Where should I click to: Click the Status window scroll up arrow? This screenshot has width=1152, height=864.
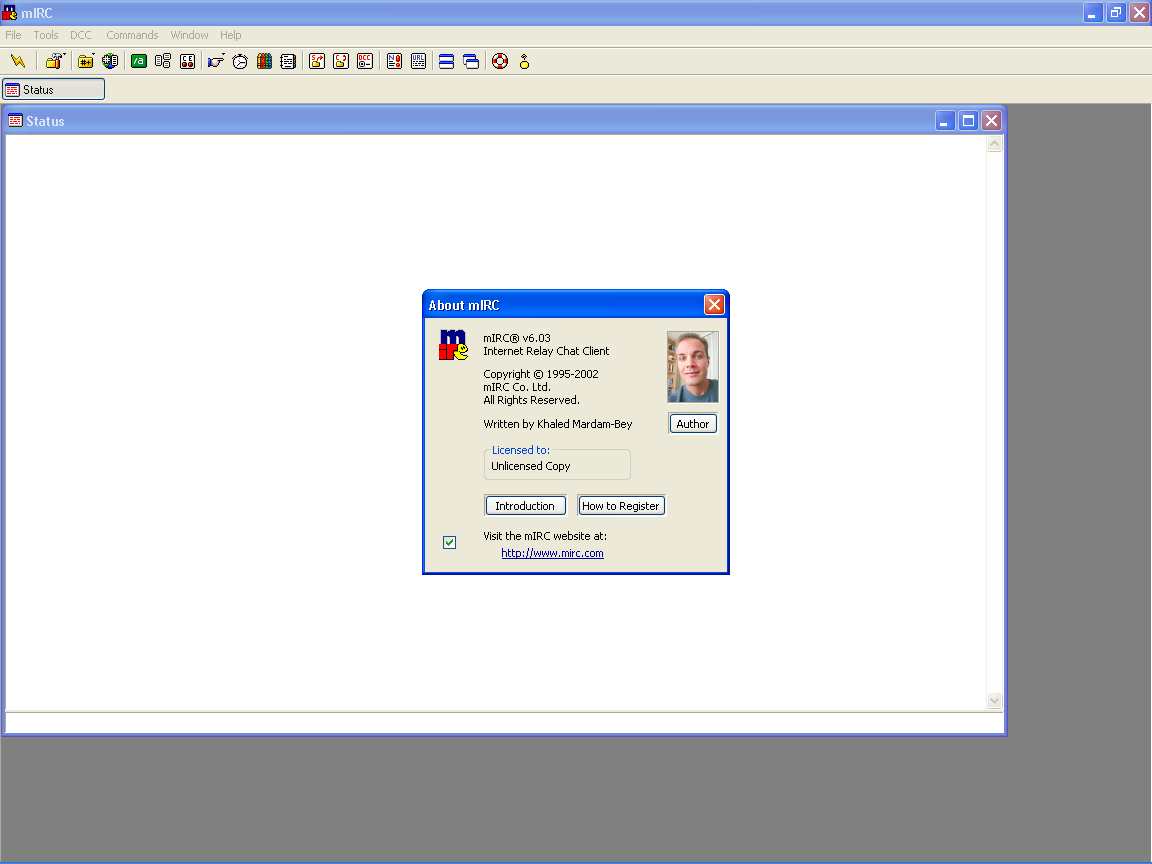[994, 144]
